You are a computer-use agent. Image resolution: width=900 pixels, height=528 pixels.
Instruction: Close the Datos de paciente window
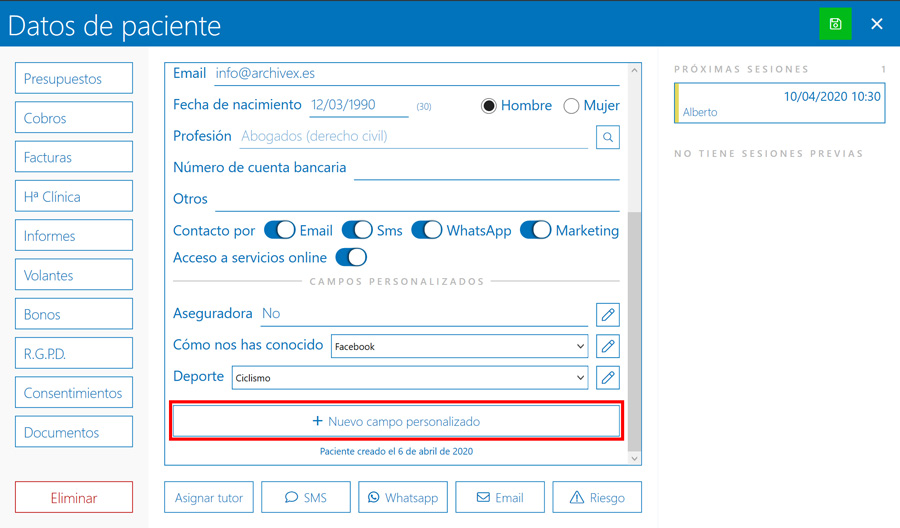tap(876, 24)
